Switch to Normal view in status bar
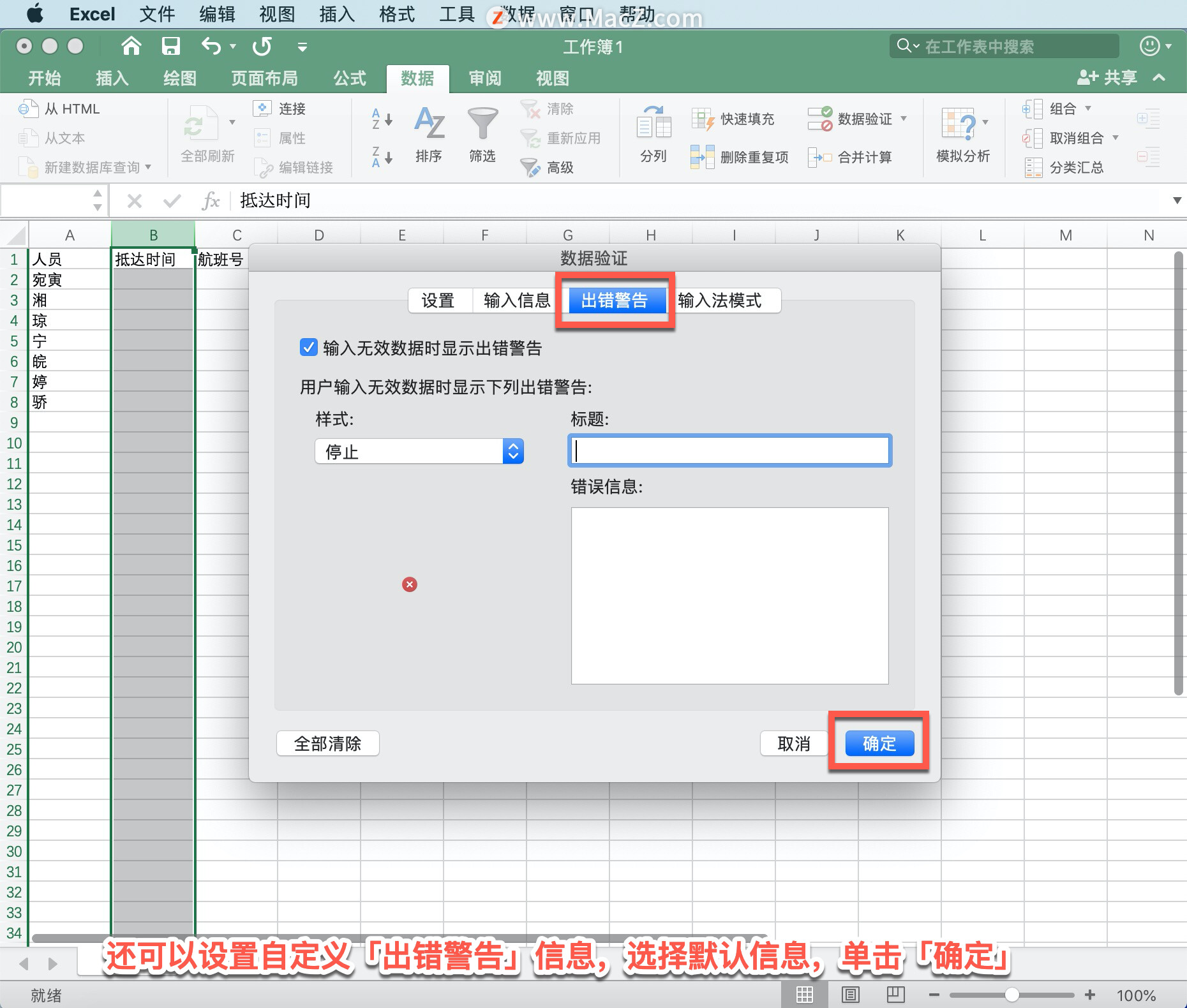The height and width of the screenshot is (1008, 1187). pos(804,995)
